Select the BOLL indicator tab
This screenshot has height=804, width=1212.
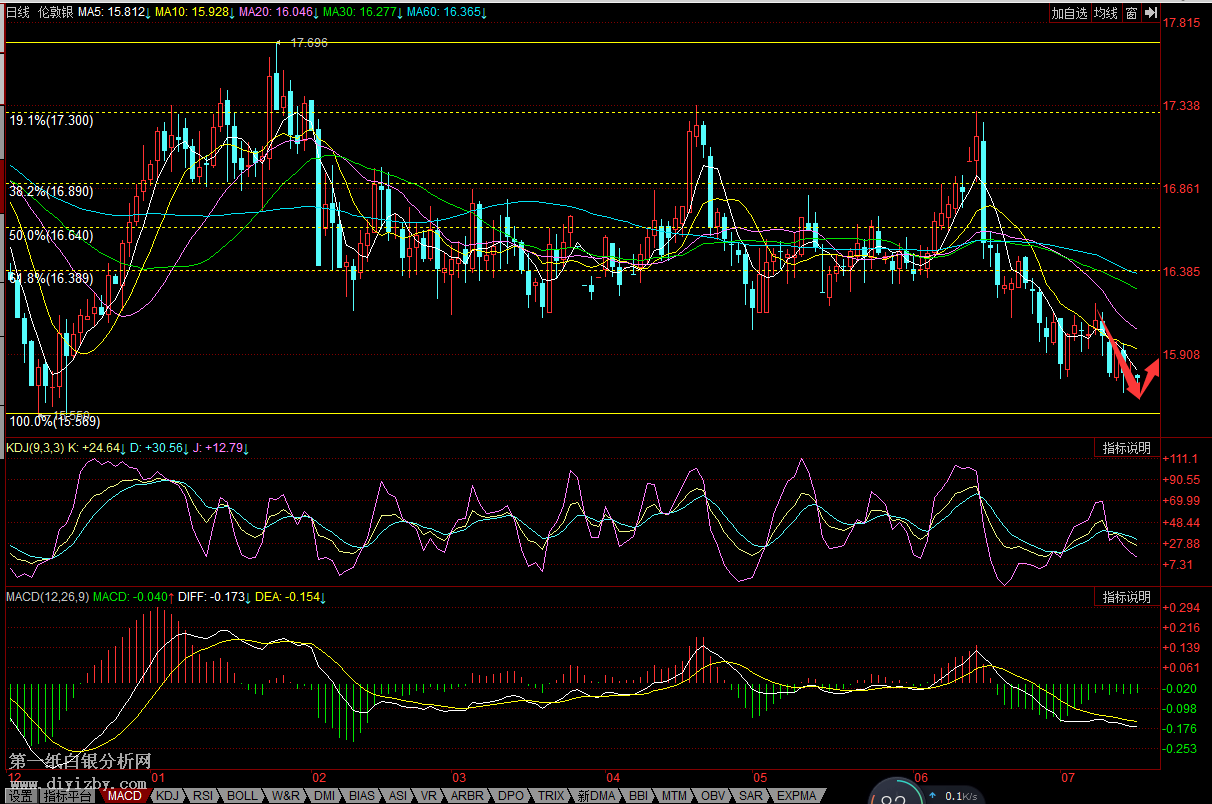(242, 796)
